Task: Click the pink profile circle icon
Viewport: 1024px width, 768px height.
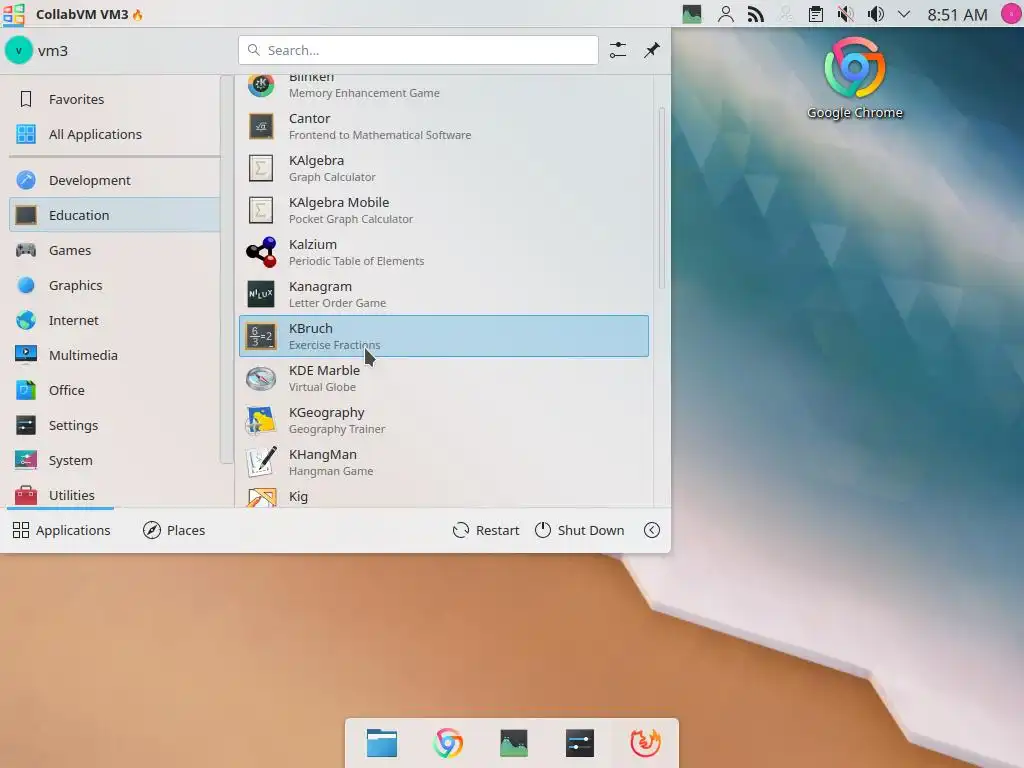Action: tap(1012, 14)
